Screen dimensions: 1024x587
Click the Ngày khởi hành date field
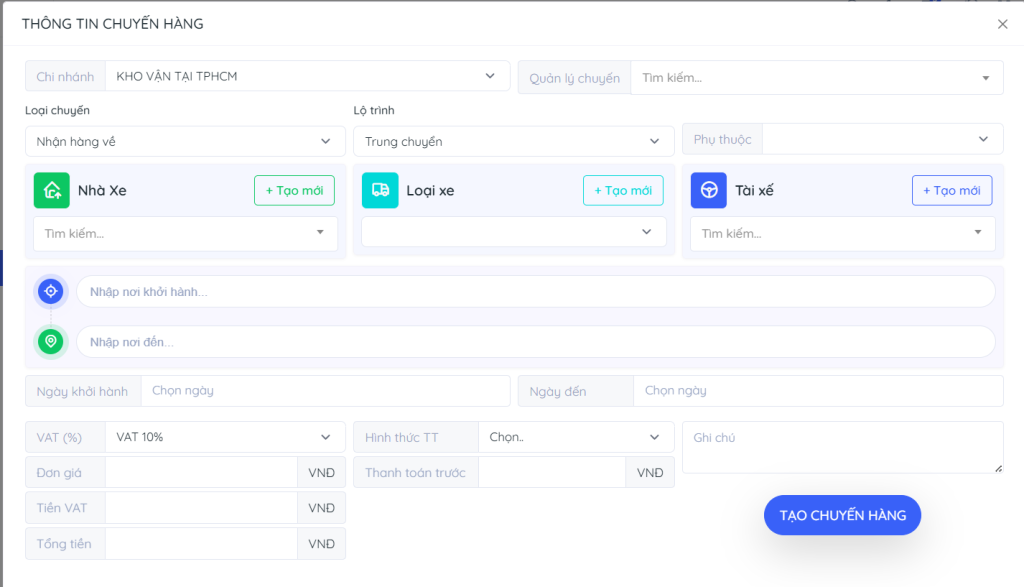tap(325, 391)
